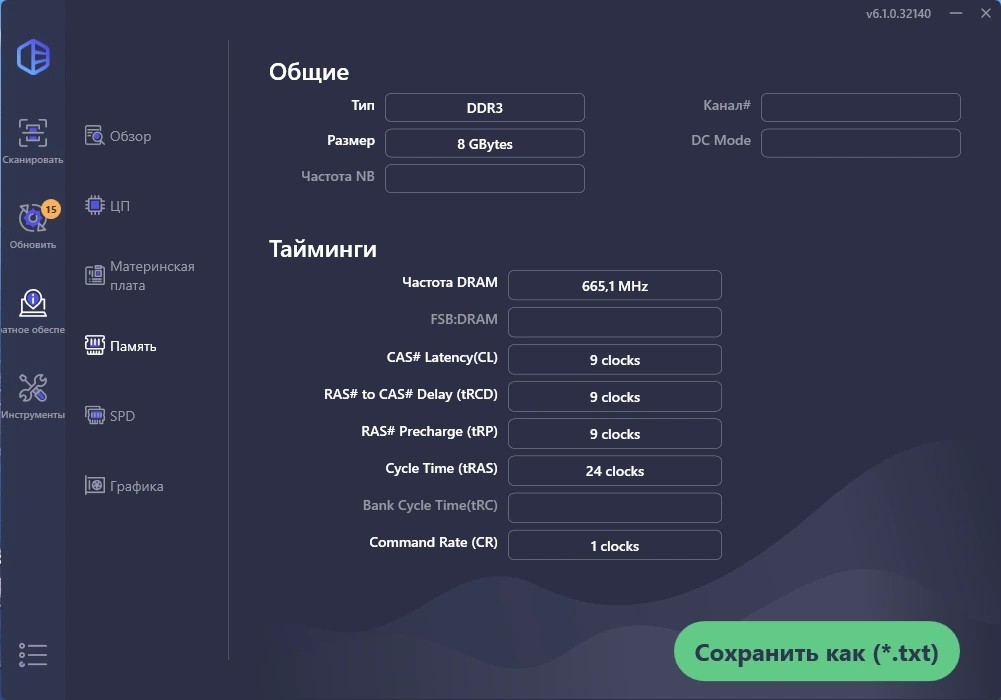This screenshot has width=1001, height=700.
Task: Click the RAS# Precharge (tRP) value field
Action: (x=615, y=433)
